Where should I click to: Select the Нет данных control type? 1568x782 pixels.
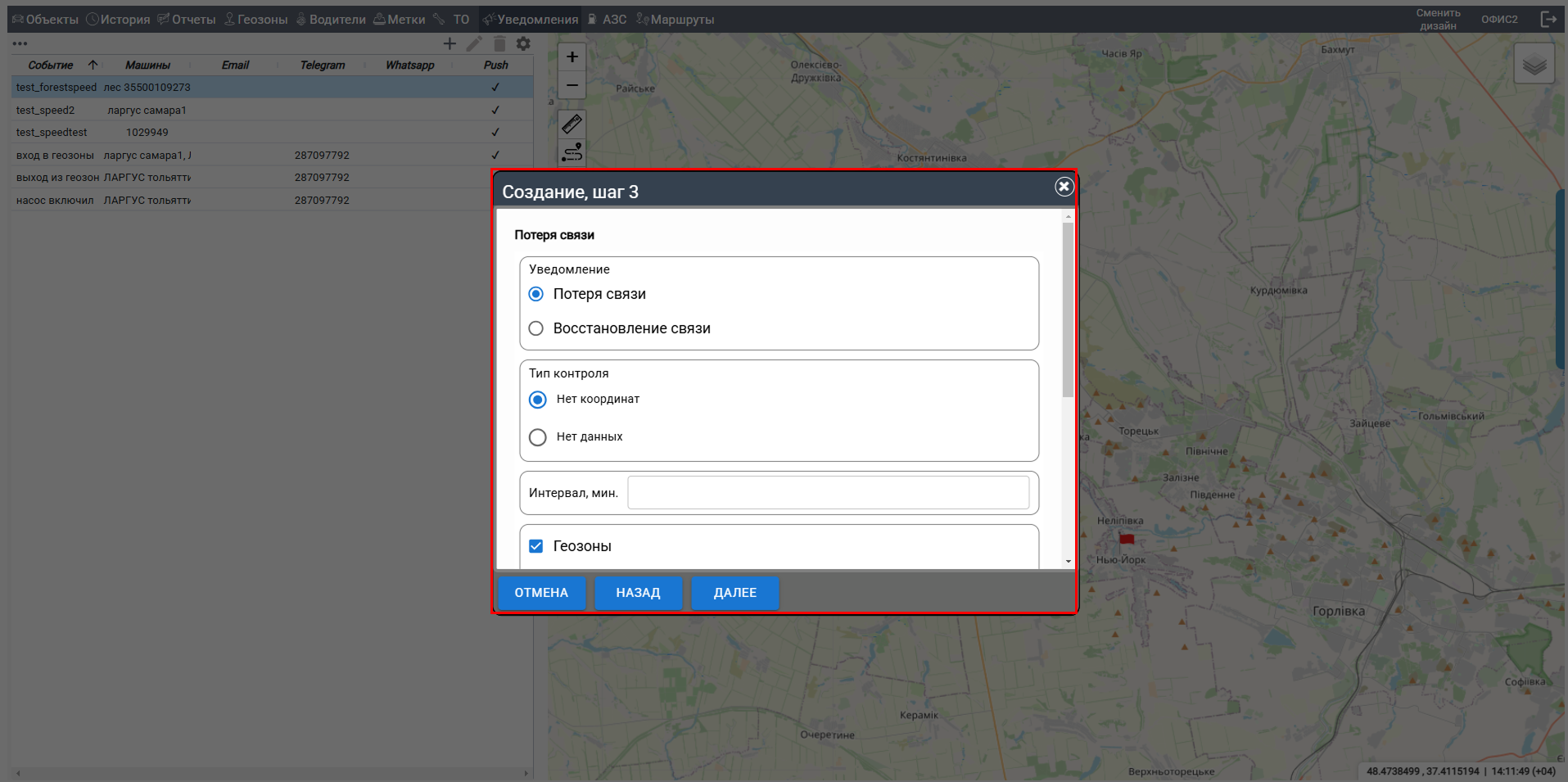538,437
